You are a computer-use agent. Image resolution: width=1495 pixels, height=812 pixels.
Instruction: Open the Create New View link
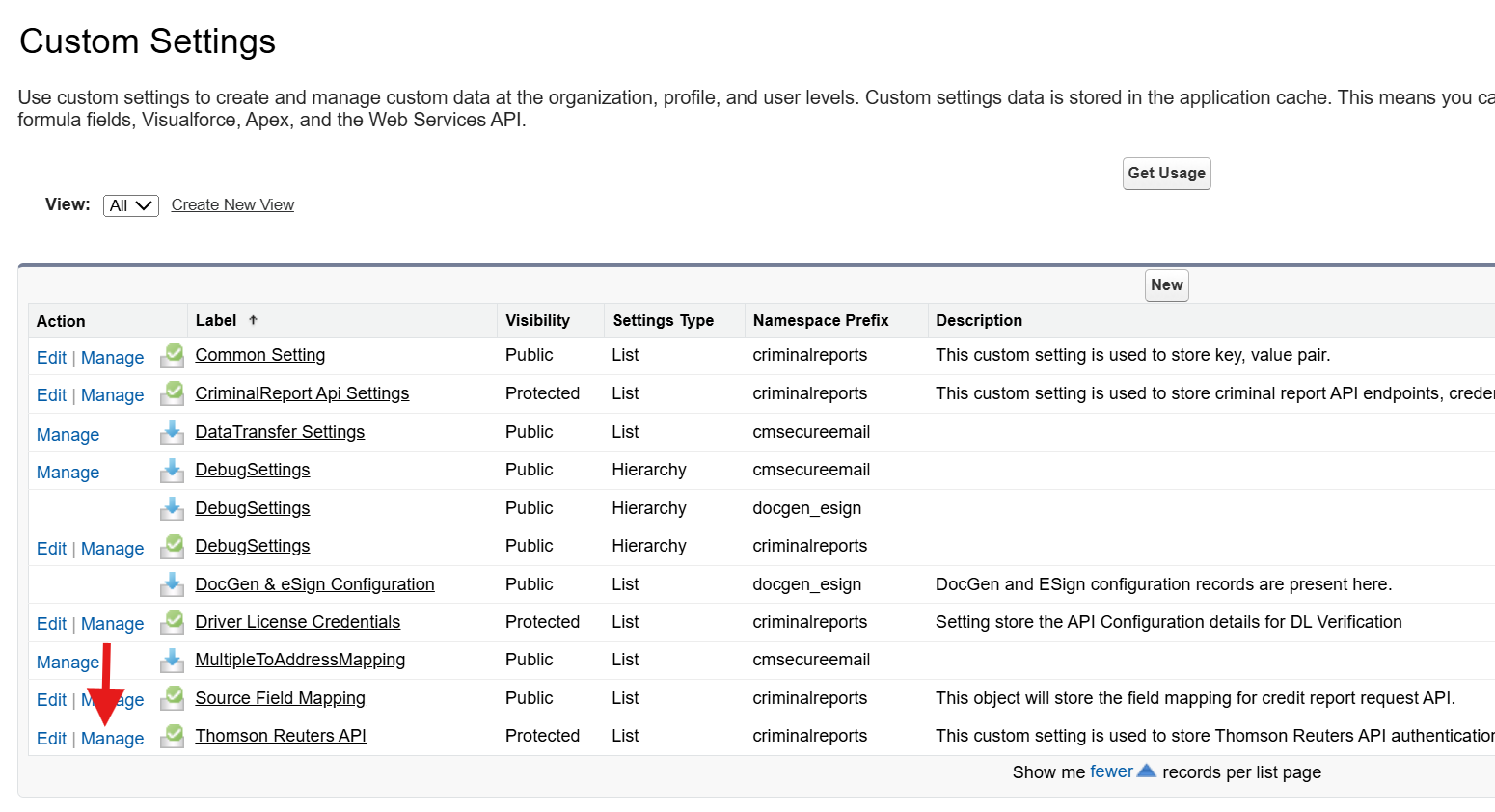232,204
